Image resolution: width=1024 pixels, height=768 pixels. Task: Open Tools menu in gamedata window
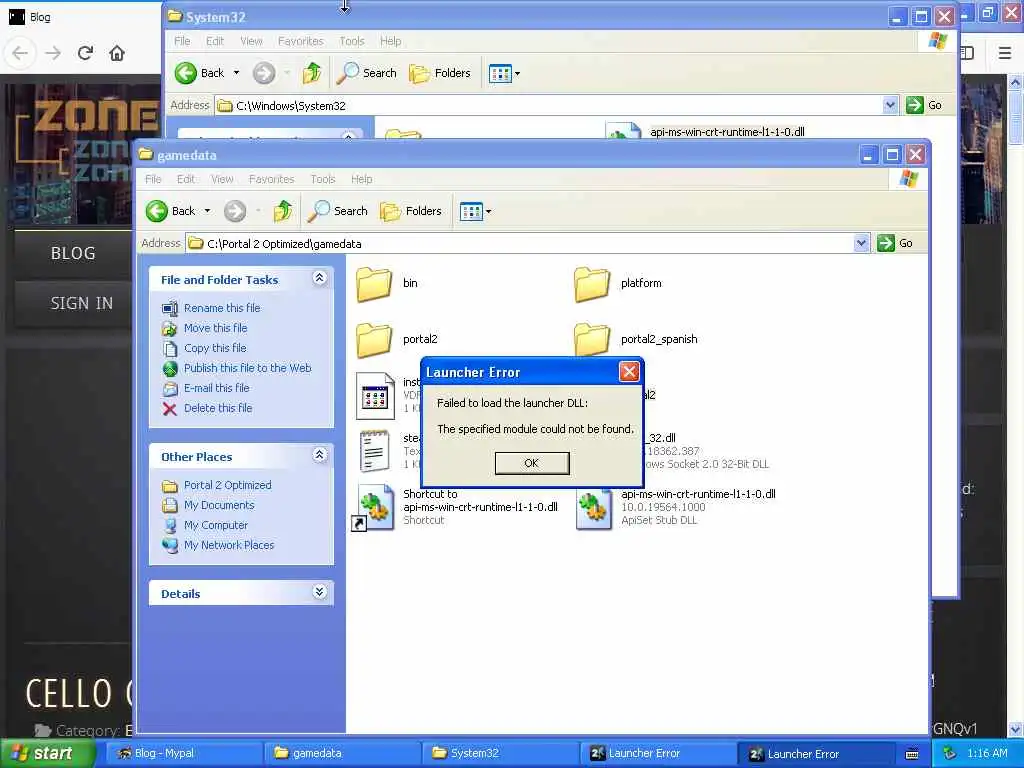tap(323, 179)
